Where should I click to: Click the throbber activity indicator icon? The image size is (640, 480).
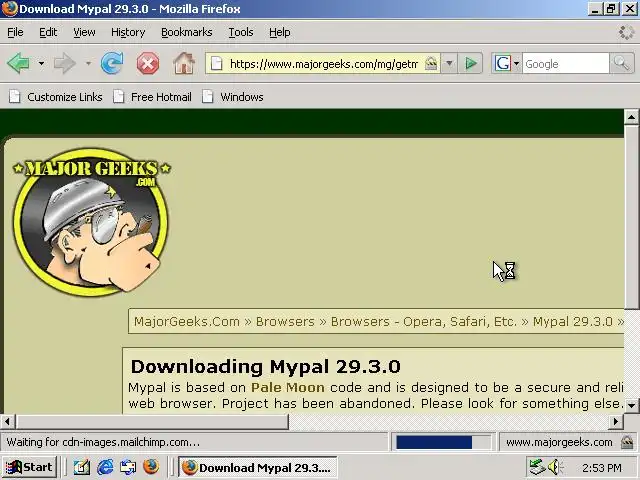[x=626, y=32]
